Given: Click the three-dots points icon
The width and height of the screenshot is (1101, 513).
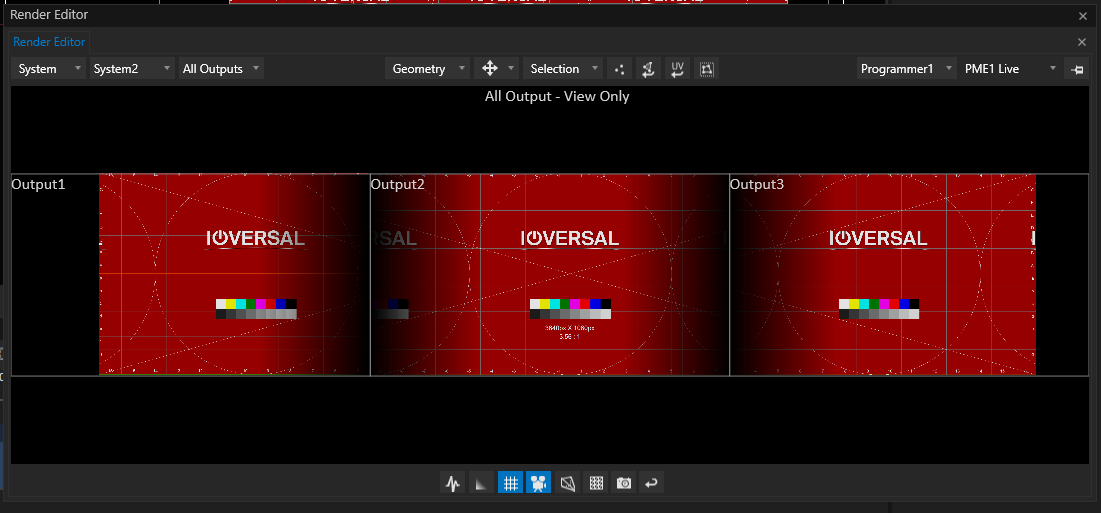Looking at the screenshot, I should (619, 69).
